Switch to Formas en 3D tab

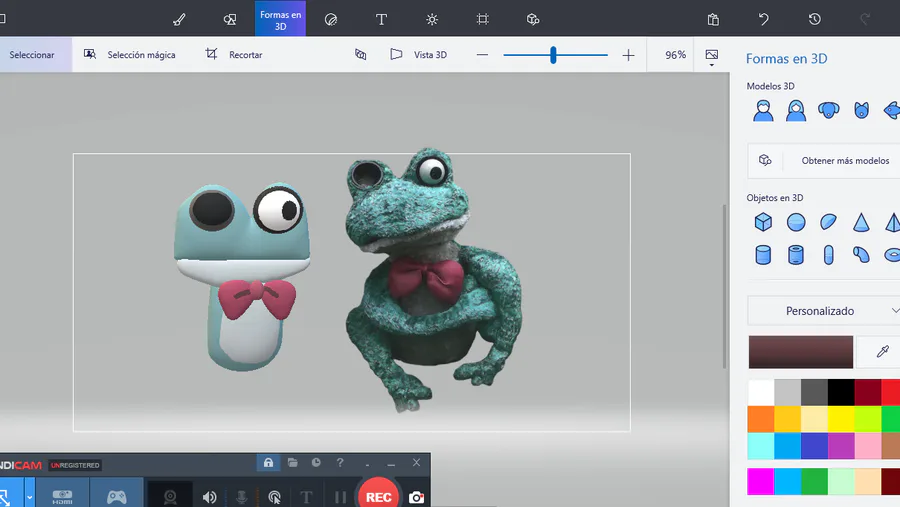coord(280,19)
